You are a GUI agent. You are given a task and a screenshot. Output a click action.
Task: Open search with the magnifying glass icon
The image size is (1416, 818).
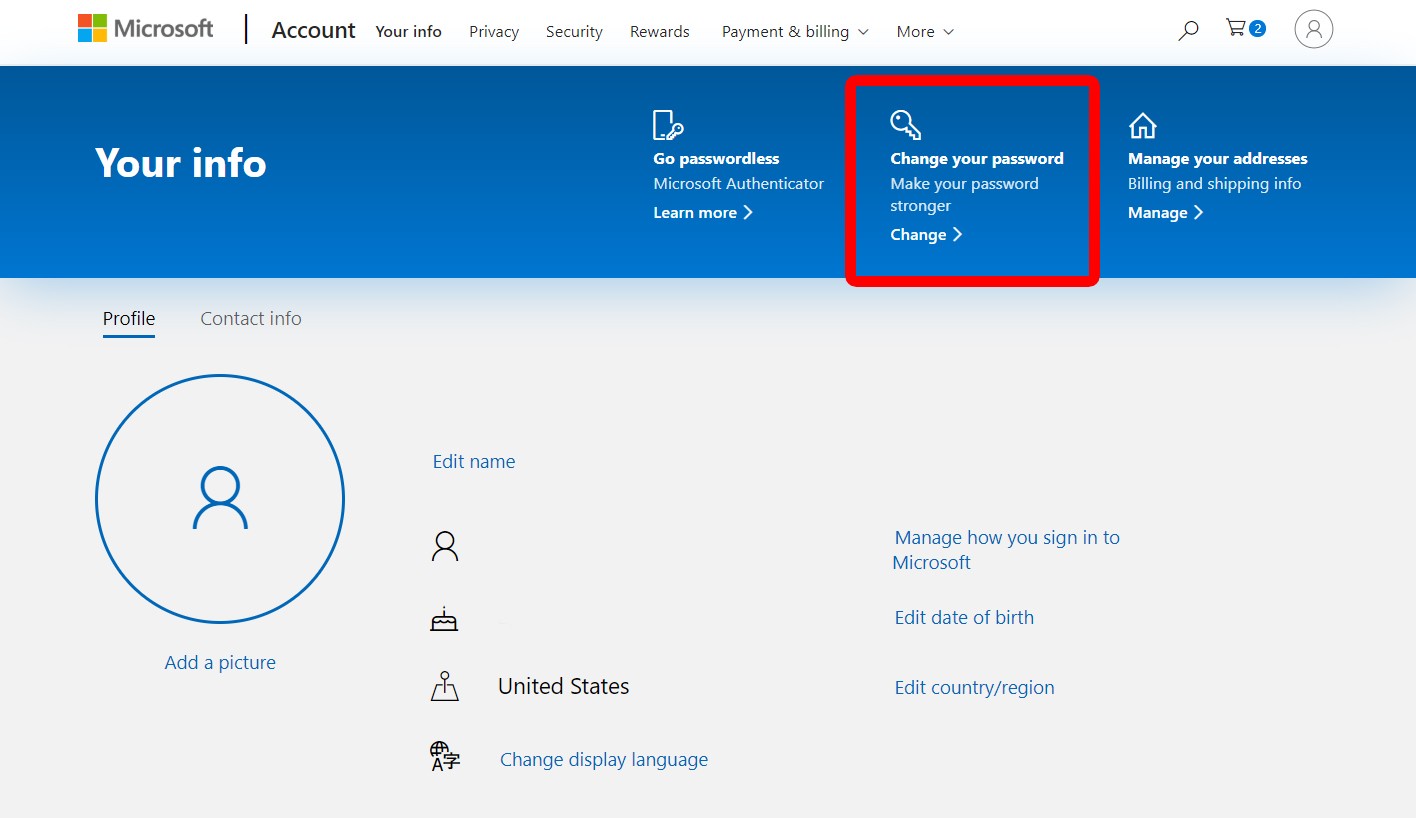(1187, 31)
